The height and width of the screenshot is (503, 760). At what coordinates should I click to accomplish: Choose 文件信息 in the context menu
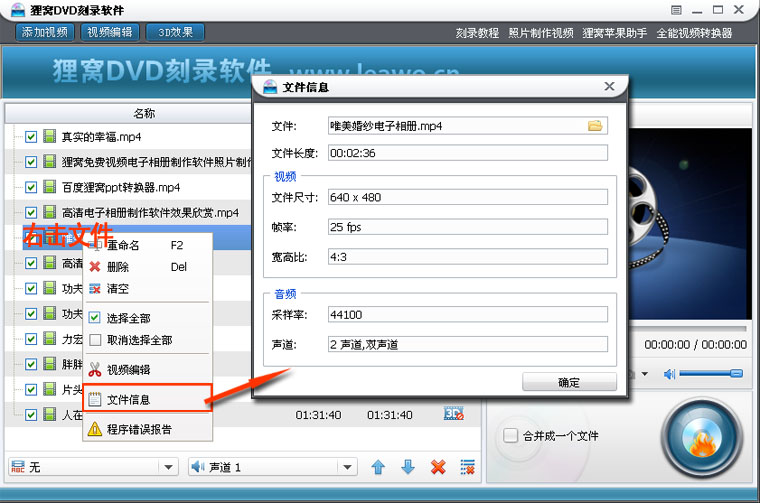[x=147, y=399]
